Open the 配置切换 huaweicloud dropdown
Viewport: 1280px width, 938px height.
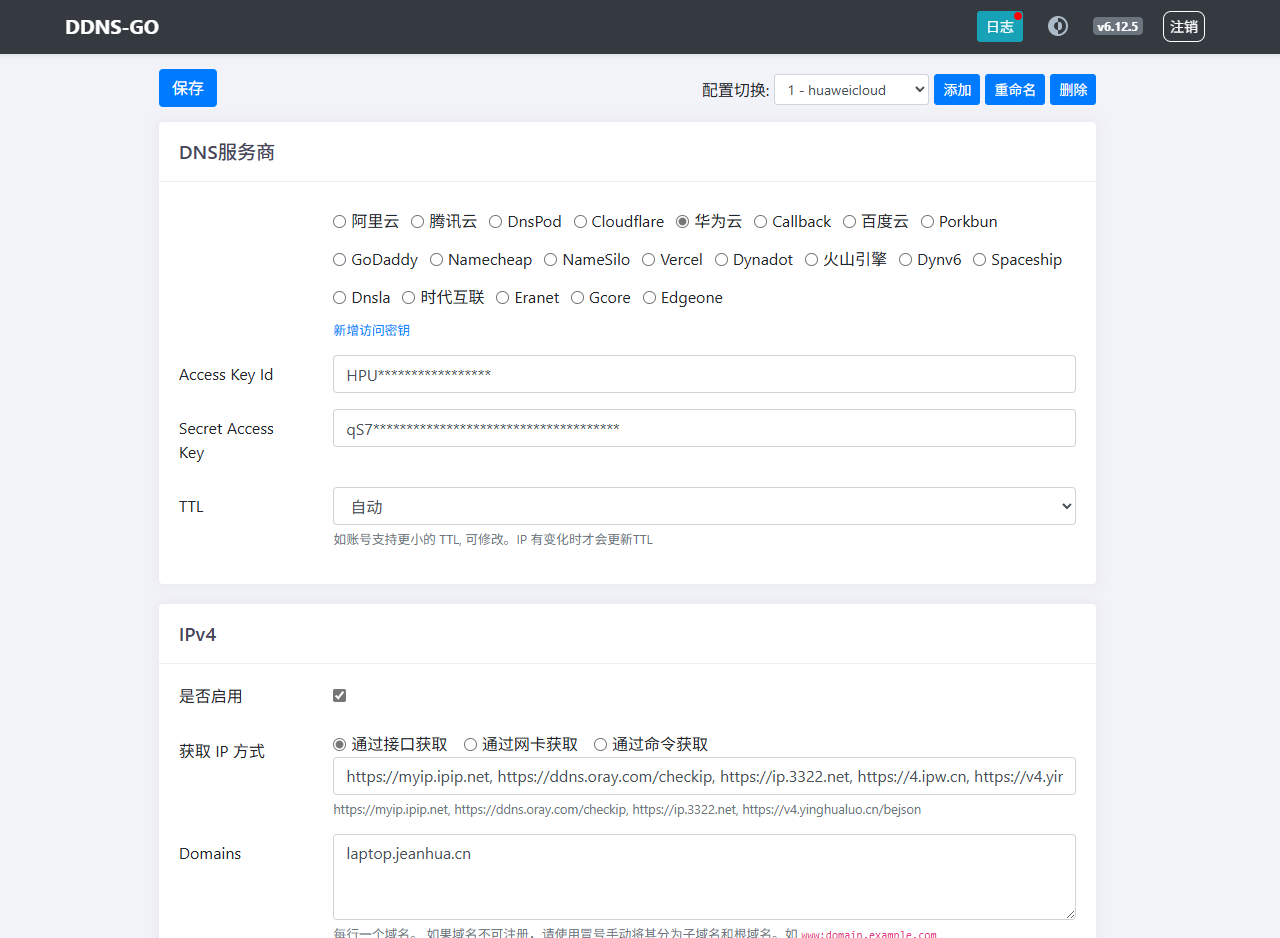[851, 90]
